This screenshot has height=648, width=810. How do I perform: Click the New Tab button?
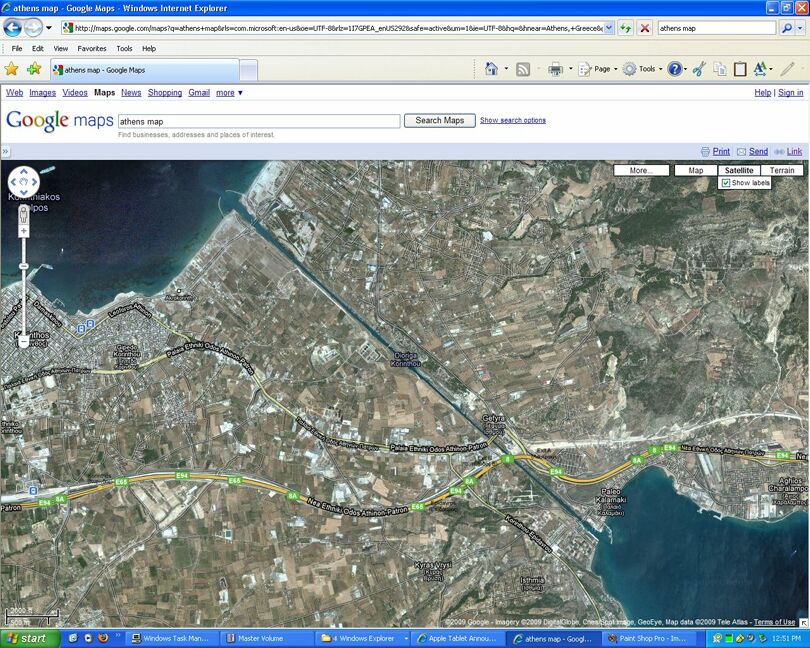pos(248,70)
